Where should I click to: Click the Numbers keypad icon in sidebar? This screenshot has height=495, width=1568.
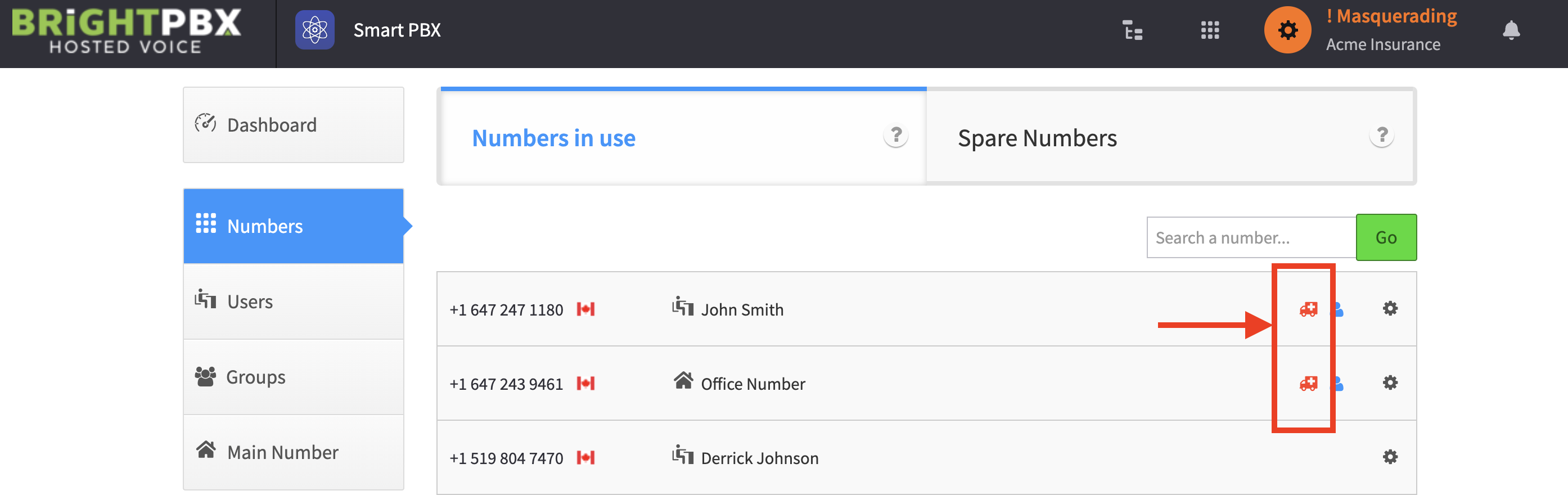(x=206, y=223)
